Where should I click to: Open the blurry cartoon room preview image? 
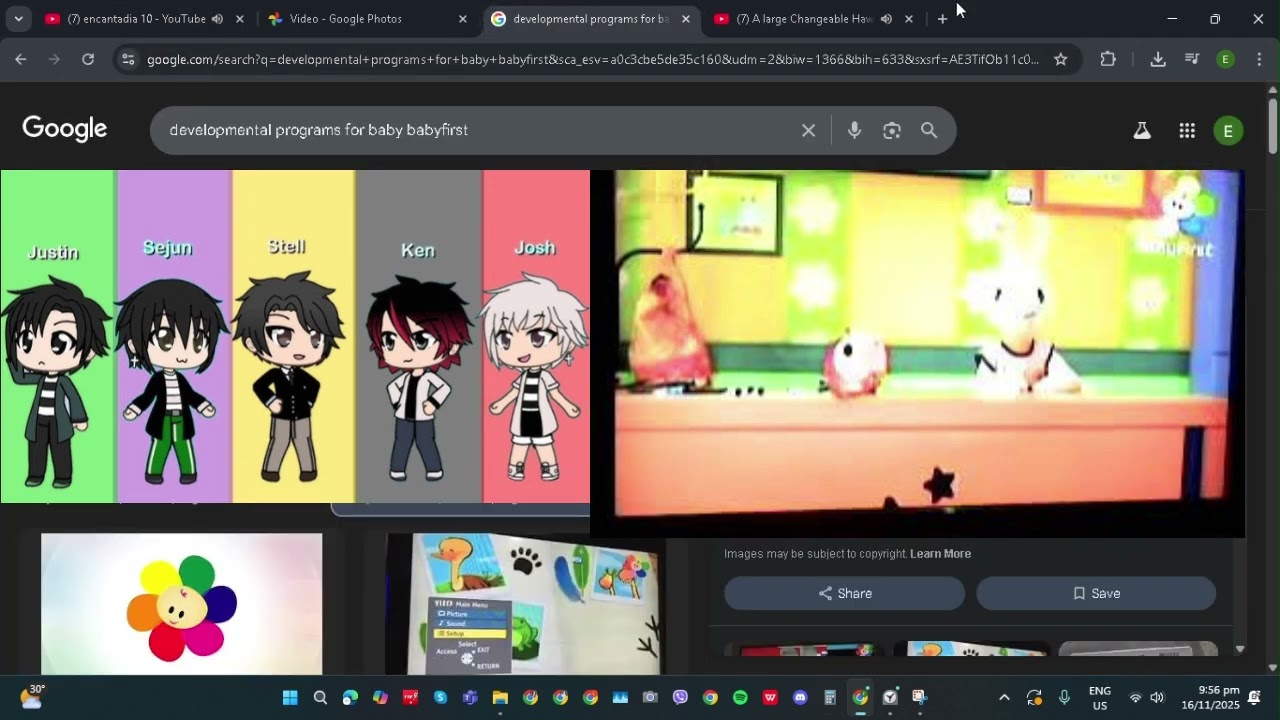917,353
